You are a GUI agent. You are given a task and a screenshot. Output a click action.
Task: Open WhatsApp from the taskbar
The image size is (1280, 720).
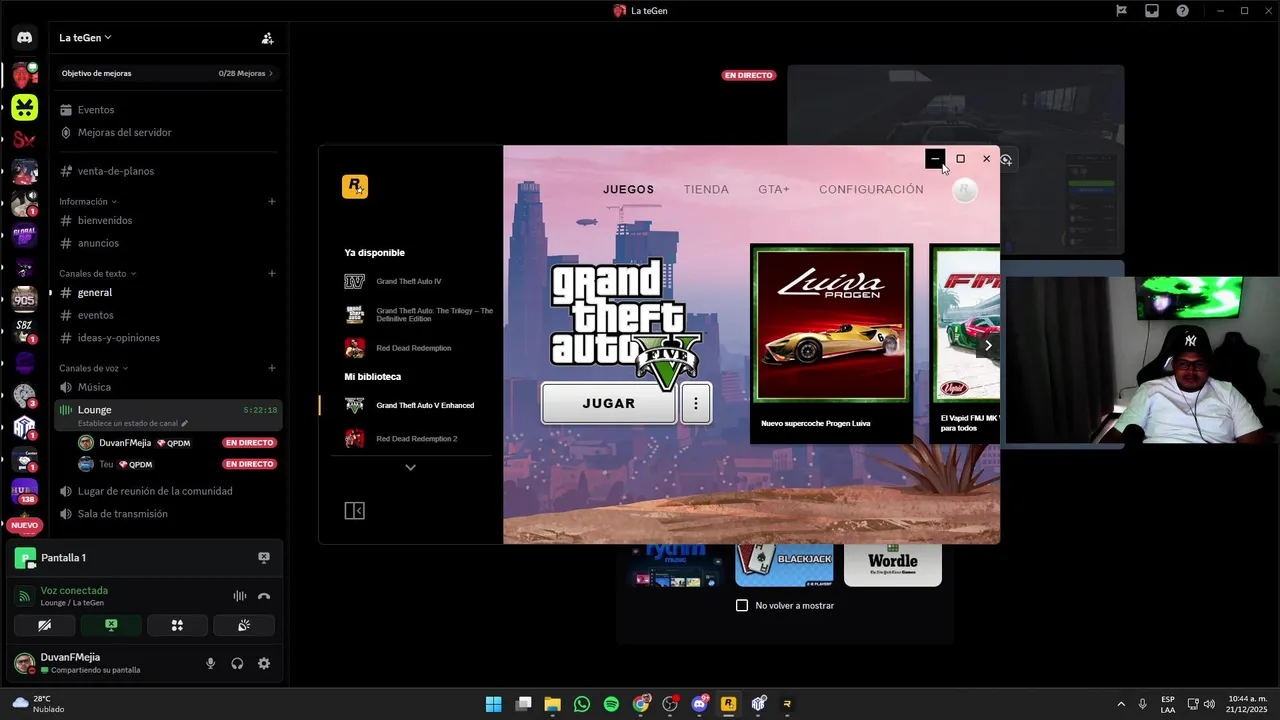coord(582,704)
